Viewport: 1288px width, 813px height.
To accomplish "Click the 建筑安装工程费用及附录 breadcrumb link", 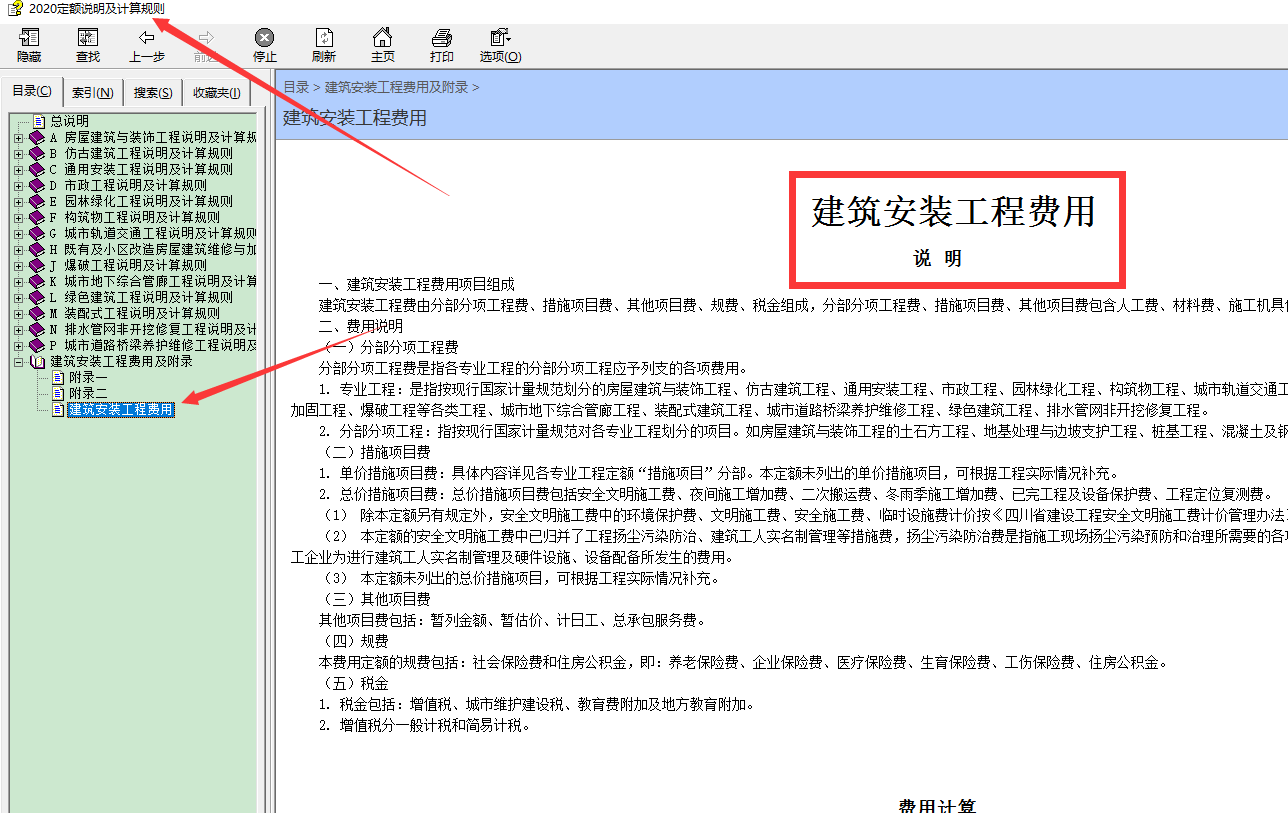I will click(396, 88).
